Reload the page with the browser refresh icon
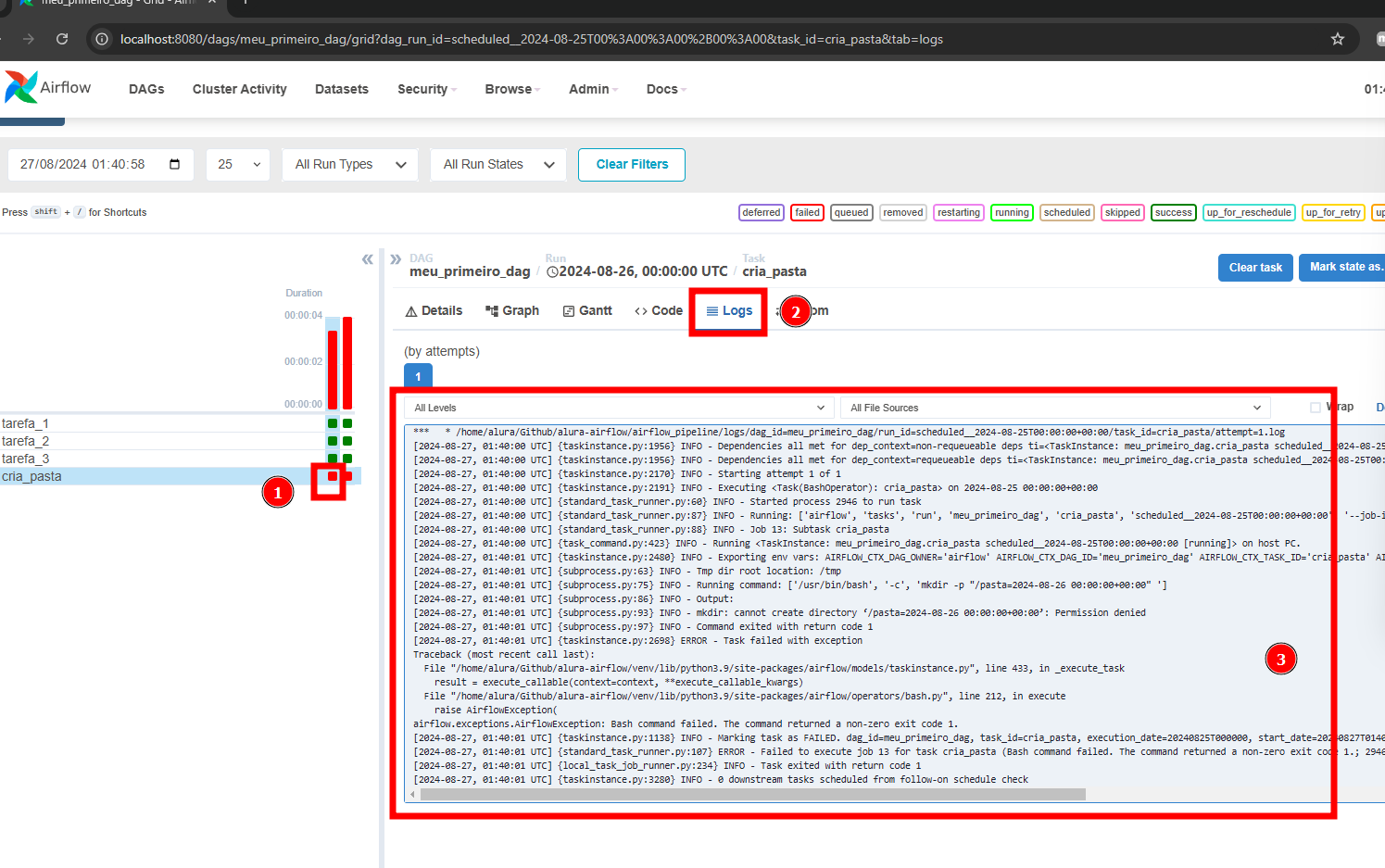 click(62, 39)
